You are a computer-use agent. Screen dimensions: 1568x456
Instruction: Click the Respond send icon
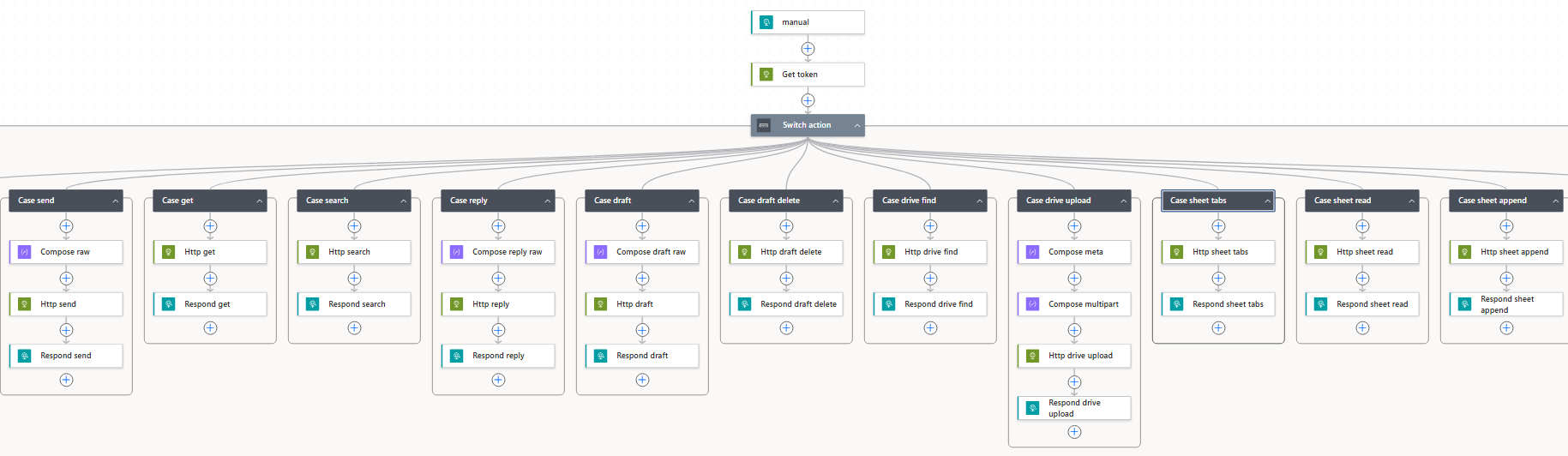[x=25, y=356]
